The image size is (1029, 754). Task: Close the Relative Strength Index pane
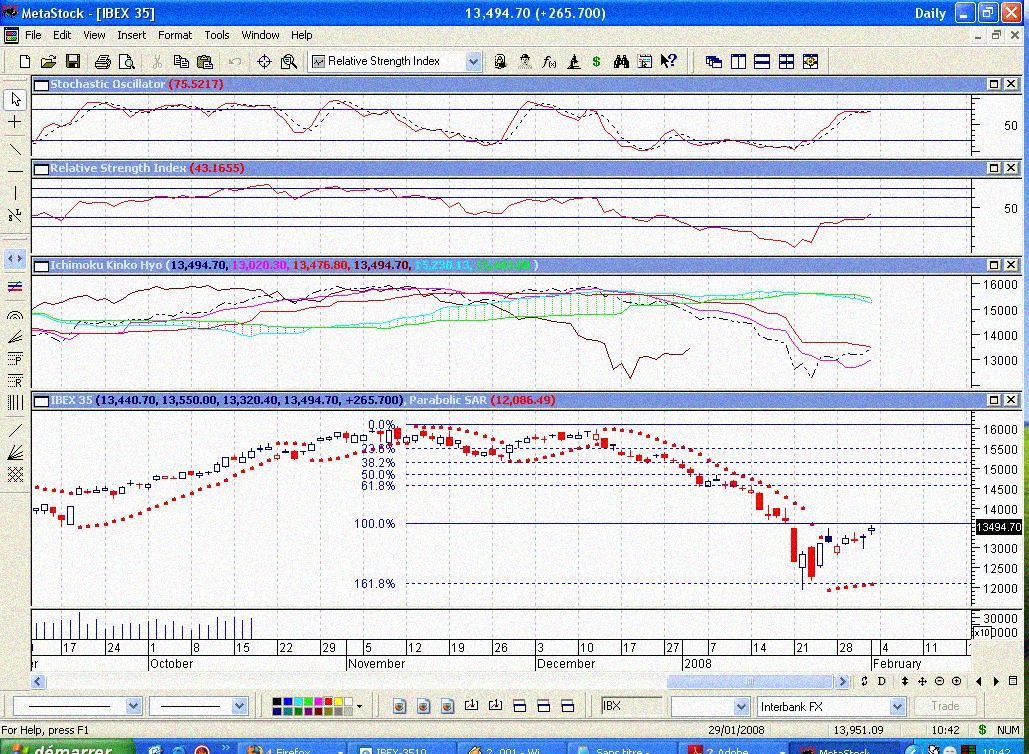[x=1011, y=168]
